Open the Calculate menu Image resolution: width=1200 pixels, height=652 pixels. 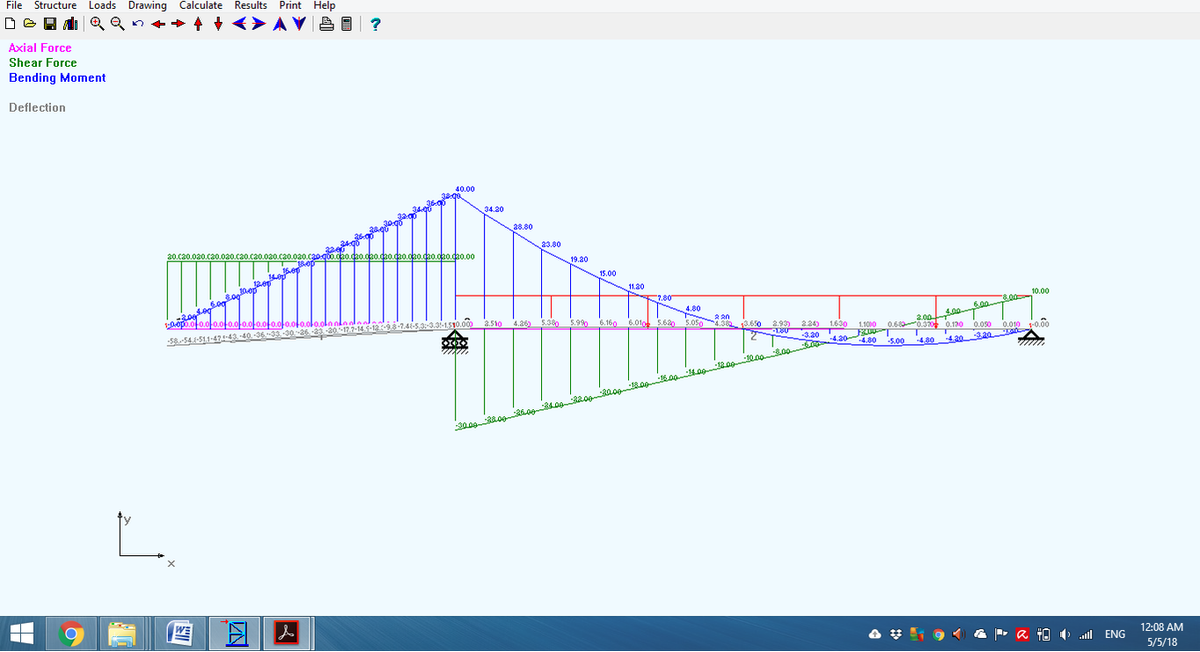[x=200, y=5]
